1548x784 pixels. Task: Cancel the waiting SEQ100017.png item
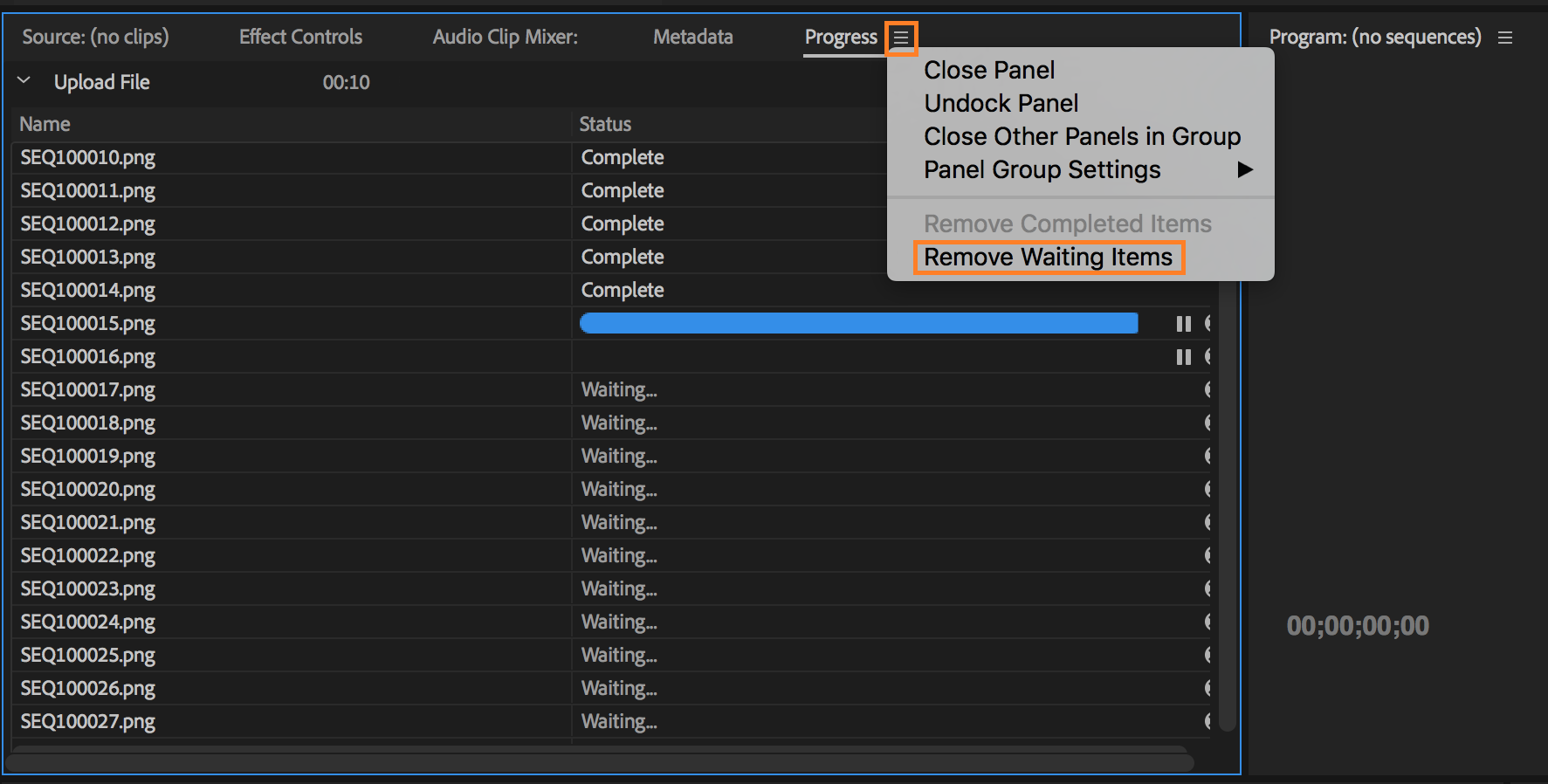coord(1207,390)
